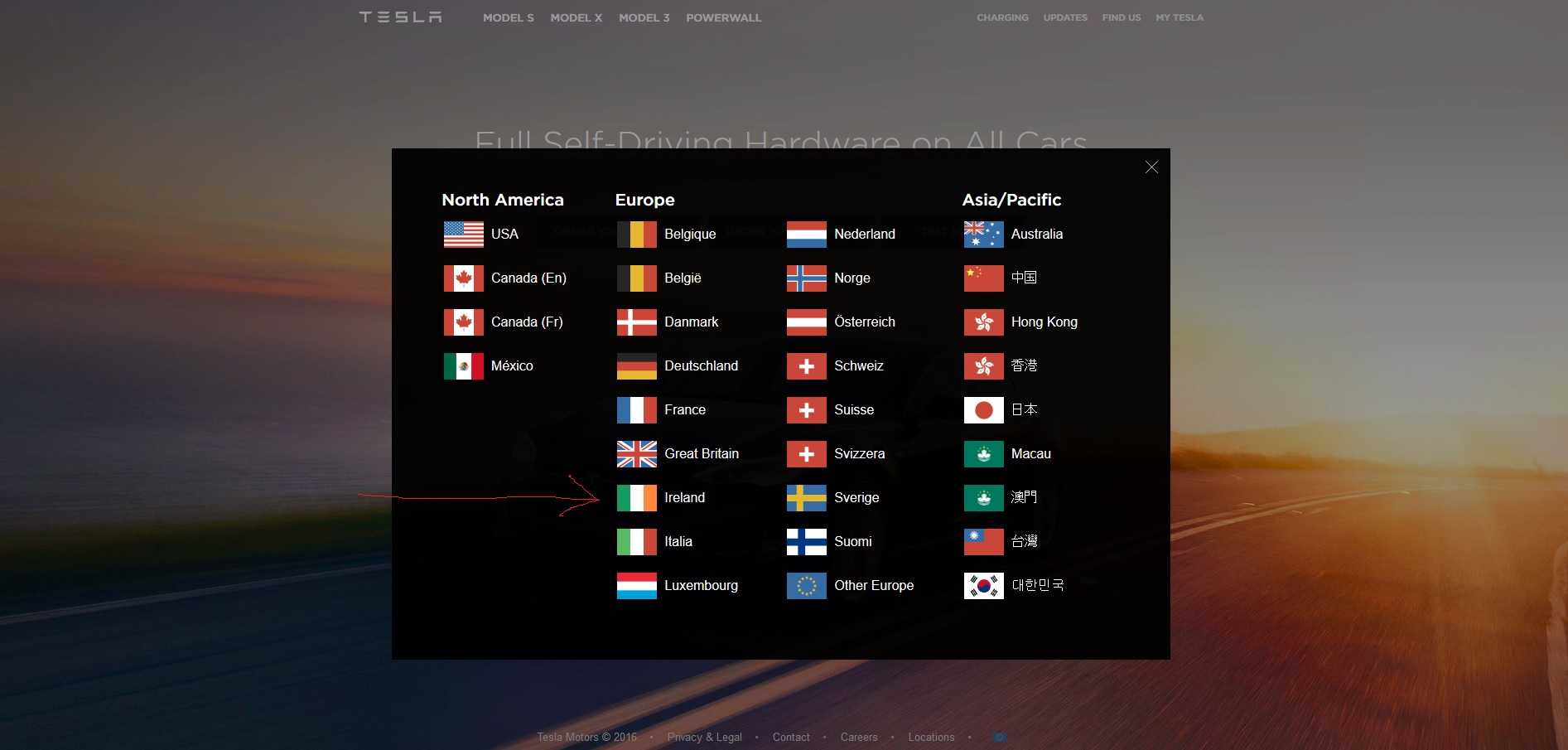Open the Powerwall menu item

pos(723,17)
